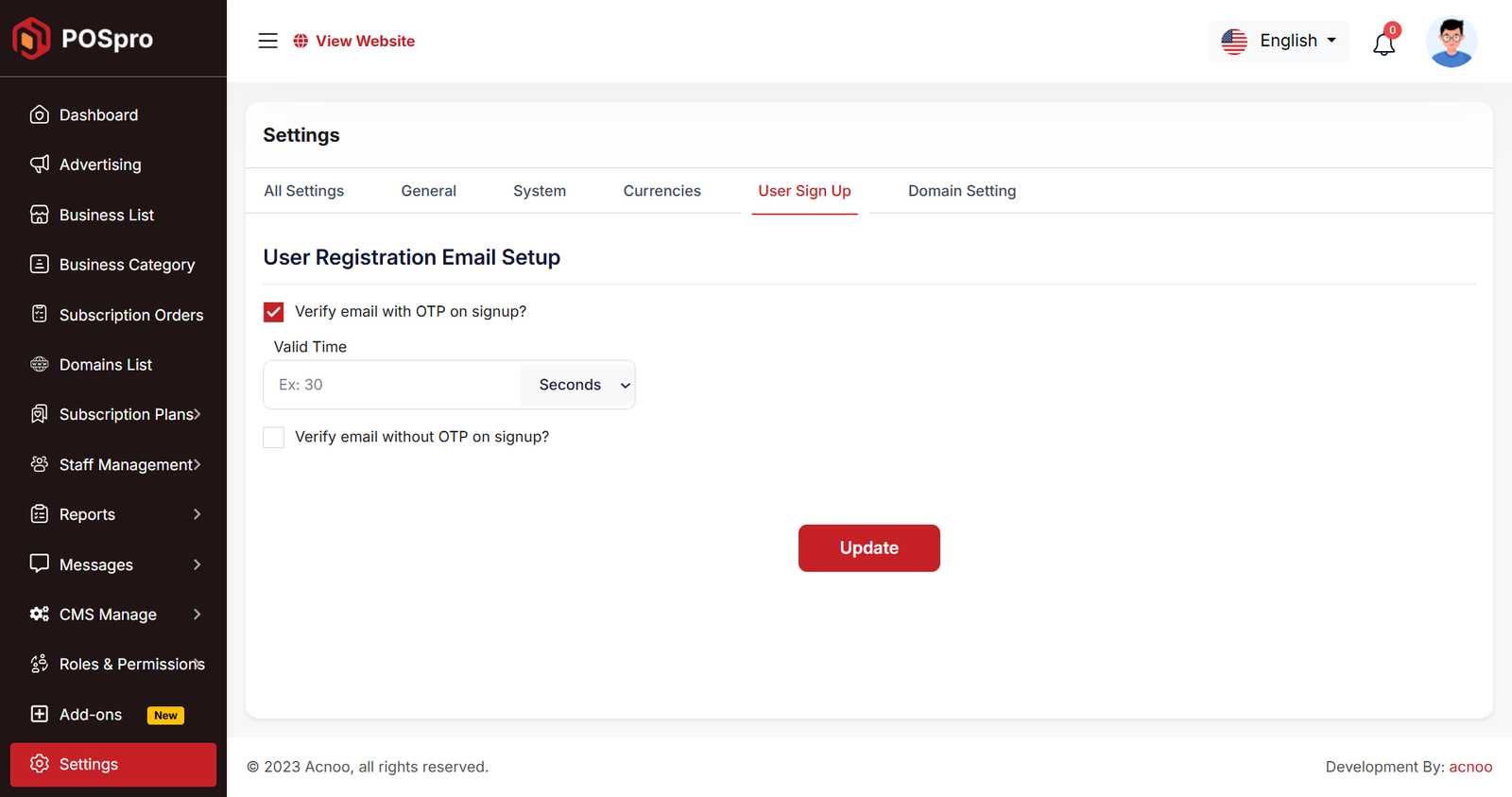Viewport: 1512px width, 797px height.
Task: Click the POSpro logo
Action: (83, 39)
